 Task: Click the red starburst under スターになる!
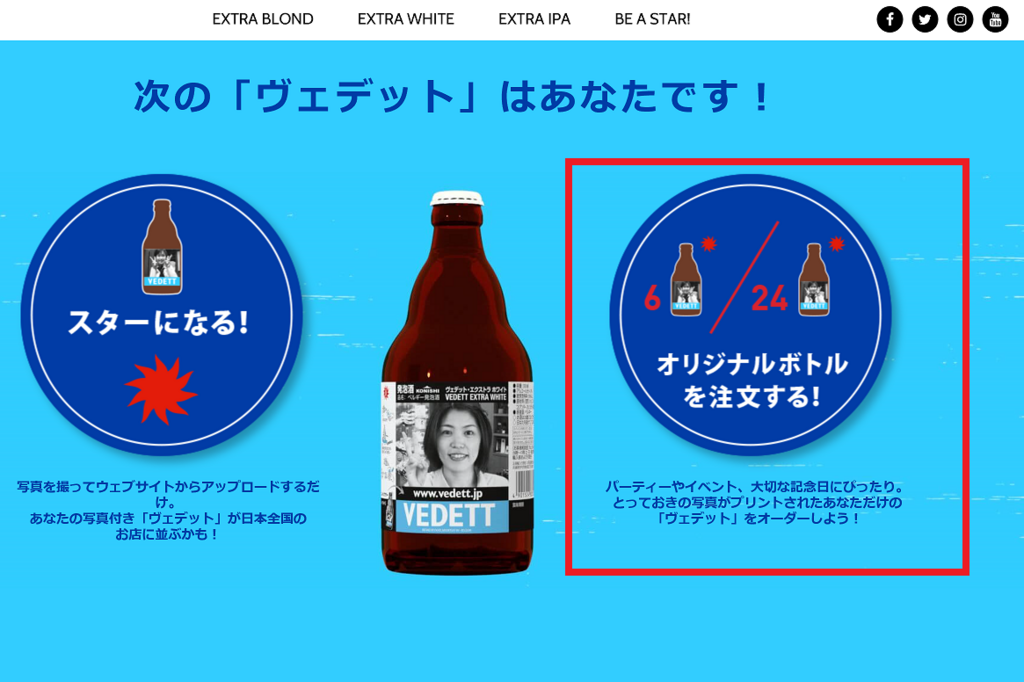(161, 390)
